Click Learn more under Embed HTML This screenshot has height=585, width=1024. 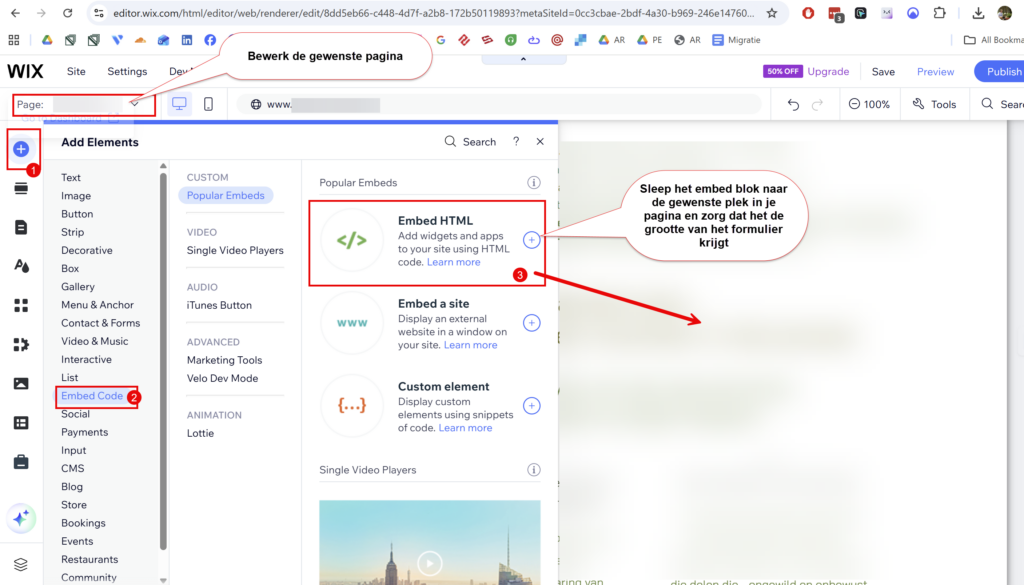(x=453, y=262)
